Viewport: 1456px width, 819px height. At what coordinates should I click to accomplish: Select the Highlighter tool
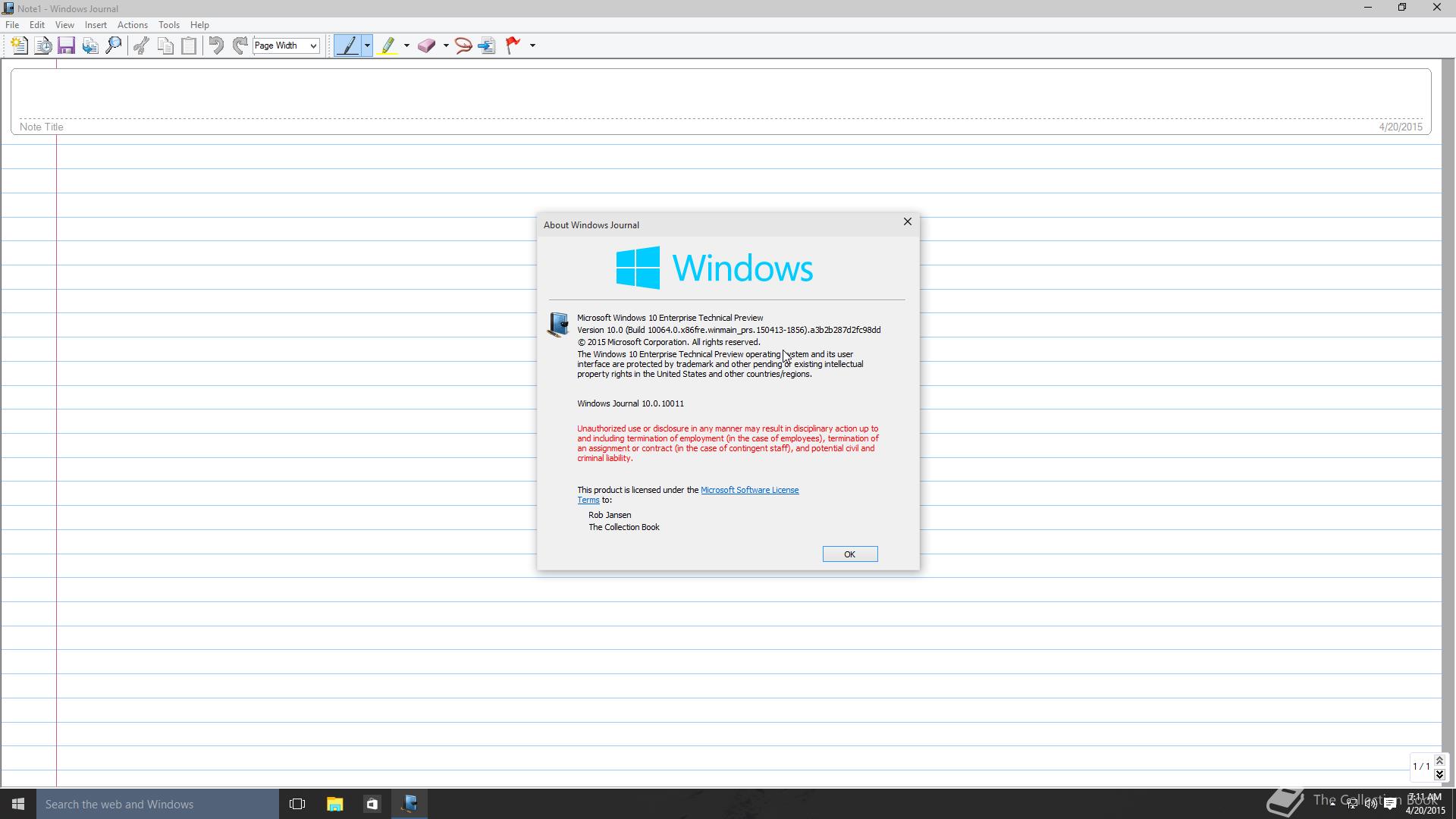[388, 45]
